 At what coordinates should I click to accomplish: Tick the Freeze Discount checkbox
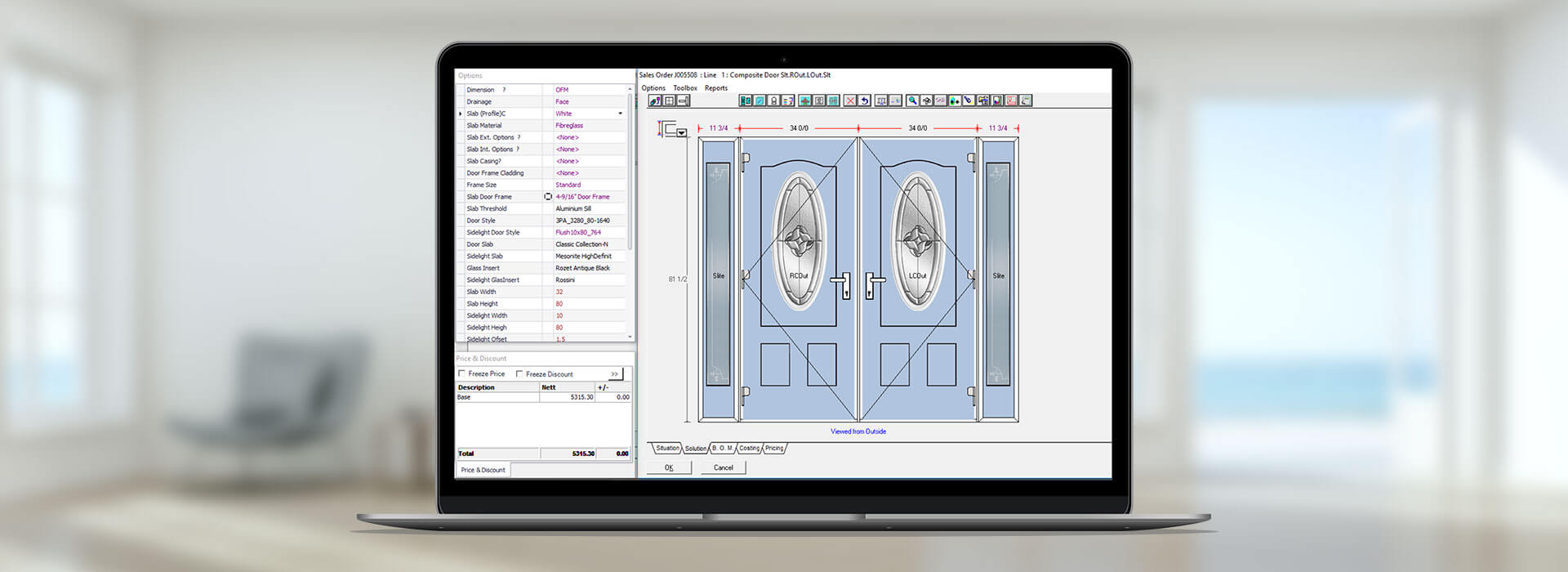pyautogui.click(x=519, y=373)
